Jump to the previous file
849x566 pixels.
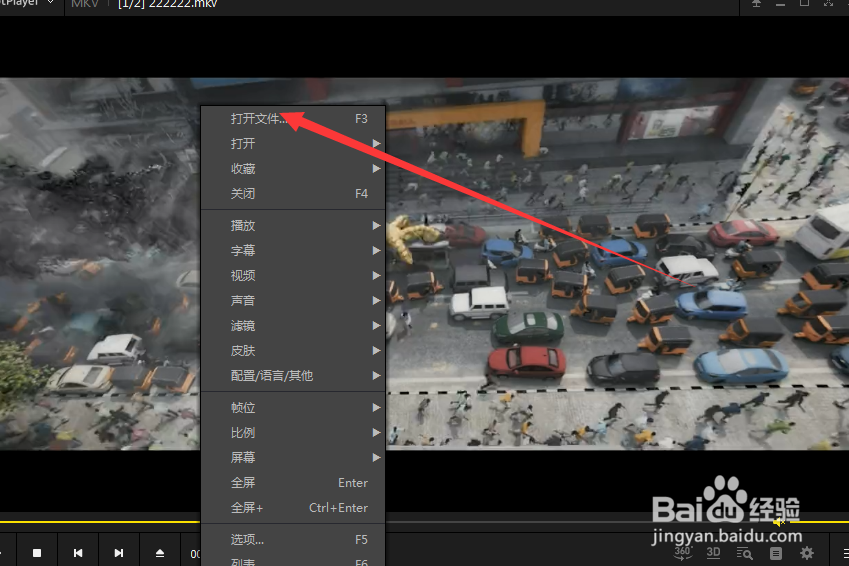coord(78,552)
